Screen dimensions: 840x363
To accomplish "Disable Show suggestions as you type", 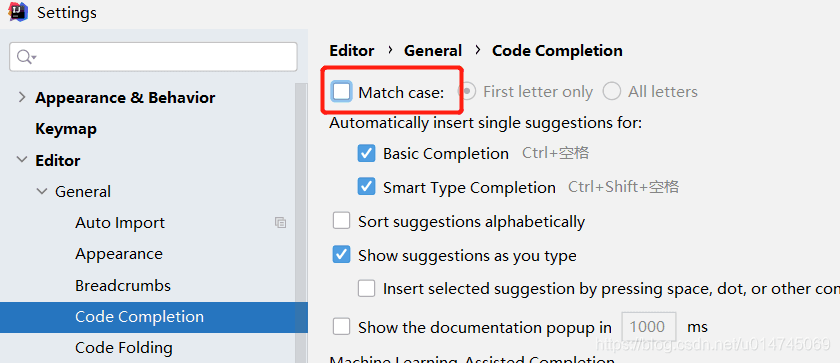I will point(341,254).
